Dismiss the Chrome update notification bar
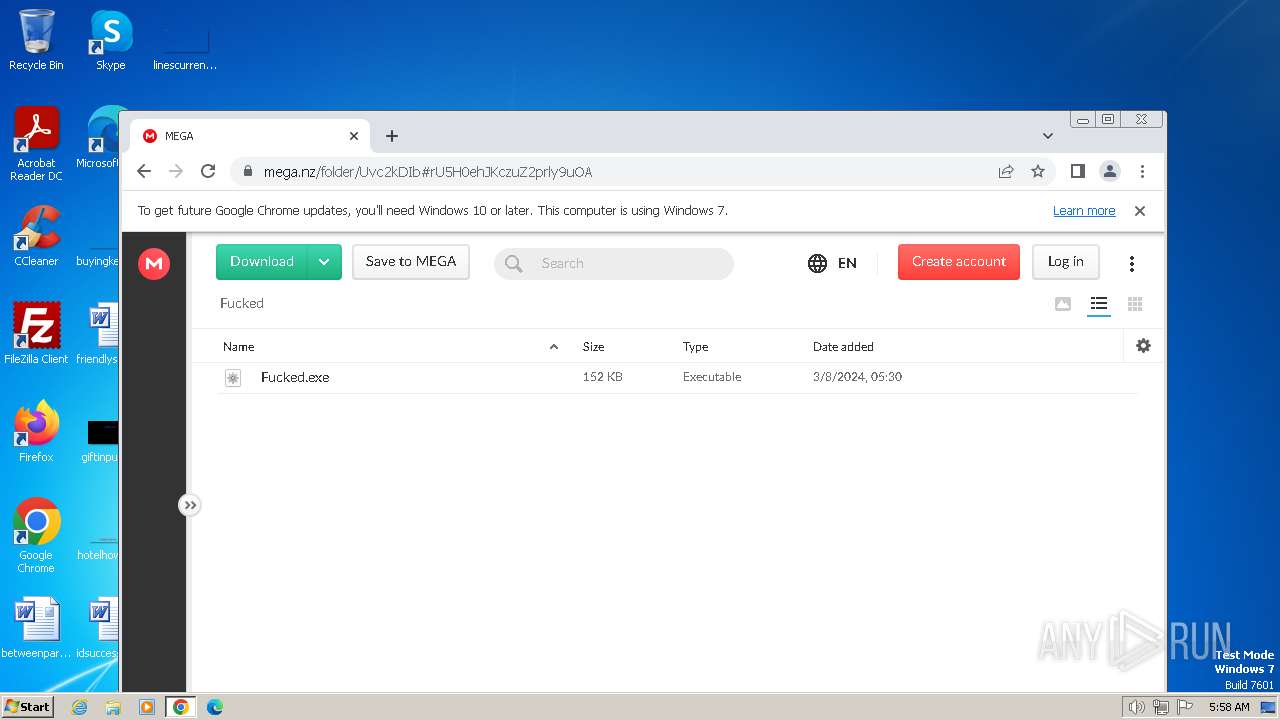The image size is (1280, 720). tap(1140, 211)
